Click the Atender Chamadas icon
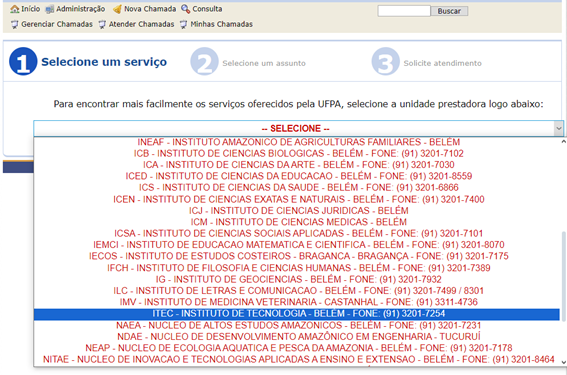 102,24
